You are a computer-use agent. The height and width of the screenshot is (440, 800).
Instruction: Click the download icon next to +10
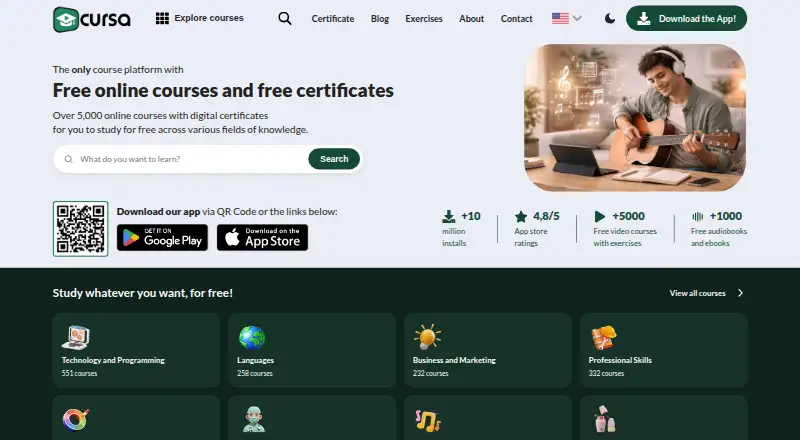tap(448, 216)
